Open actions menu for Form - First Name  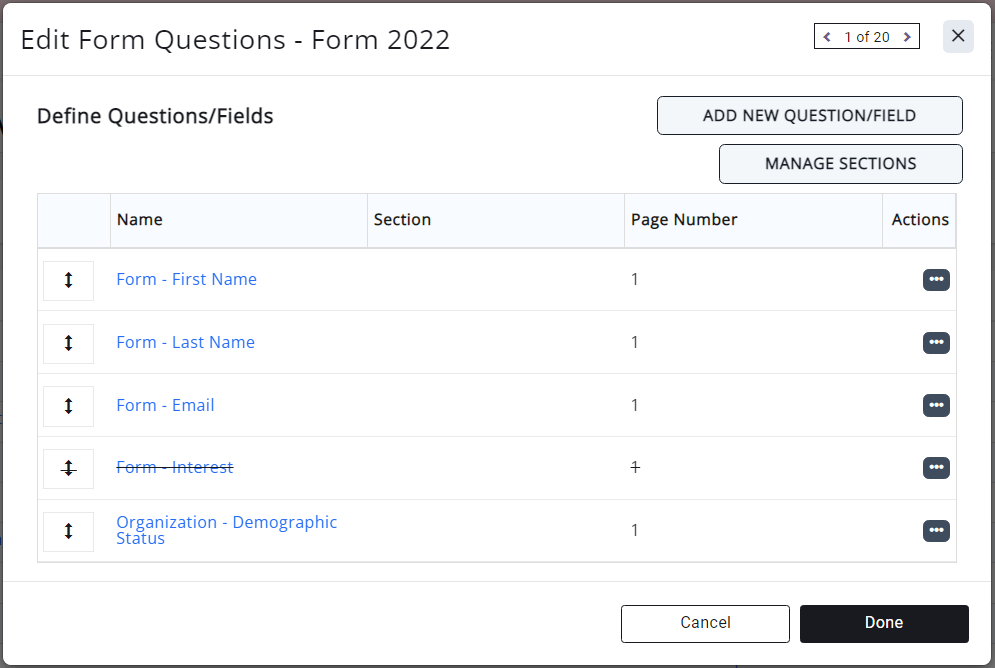(936, 280)
